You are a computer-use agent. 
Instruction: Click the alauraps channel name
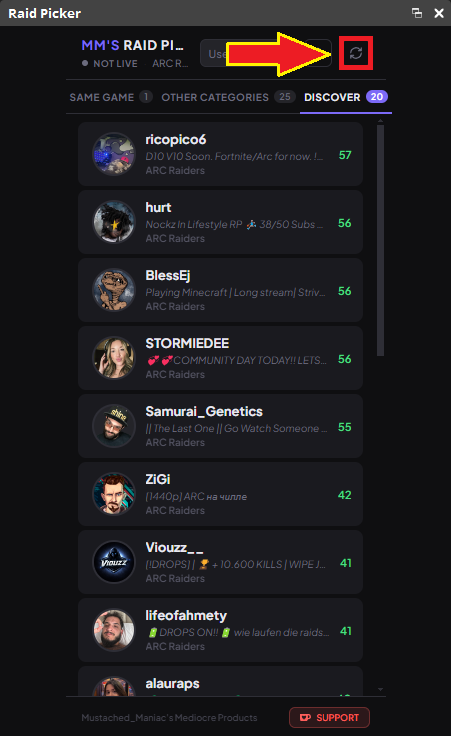(x=172, y=683)
